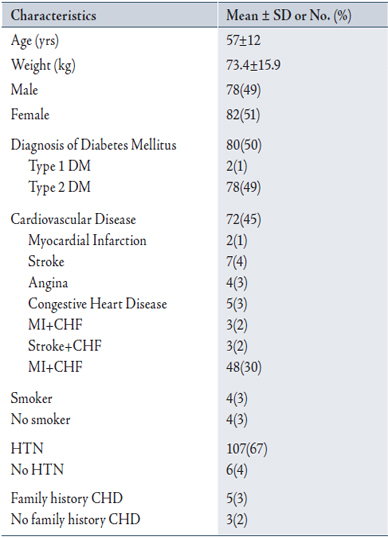Click the Cardiovascular Disease row label

(73, 219)
